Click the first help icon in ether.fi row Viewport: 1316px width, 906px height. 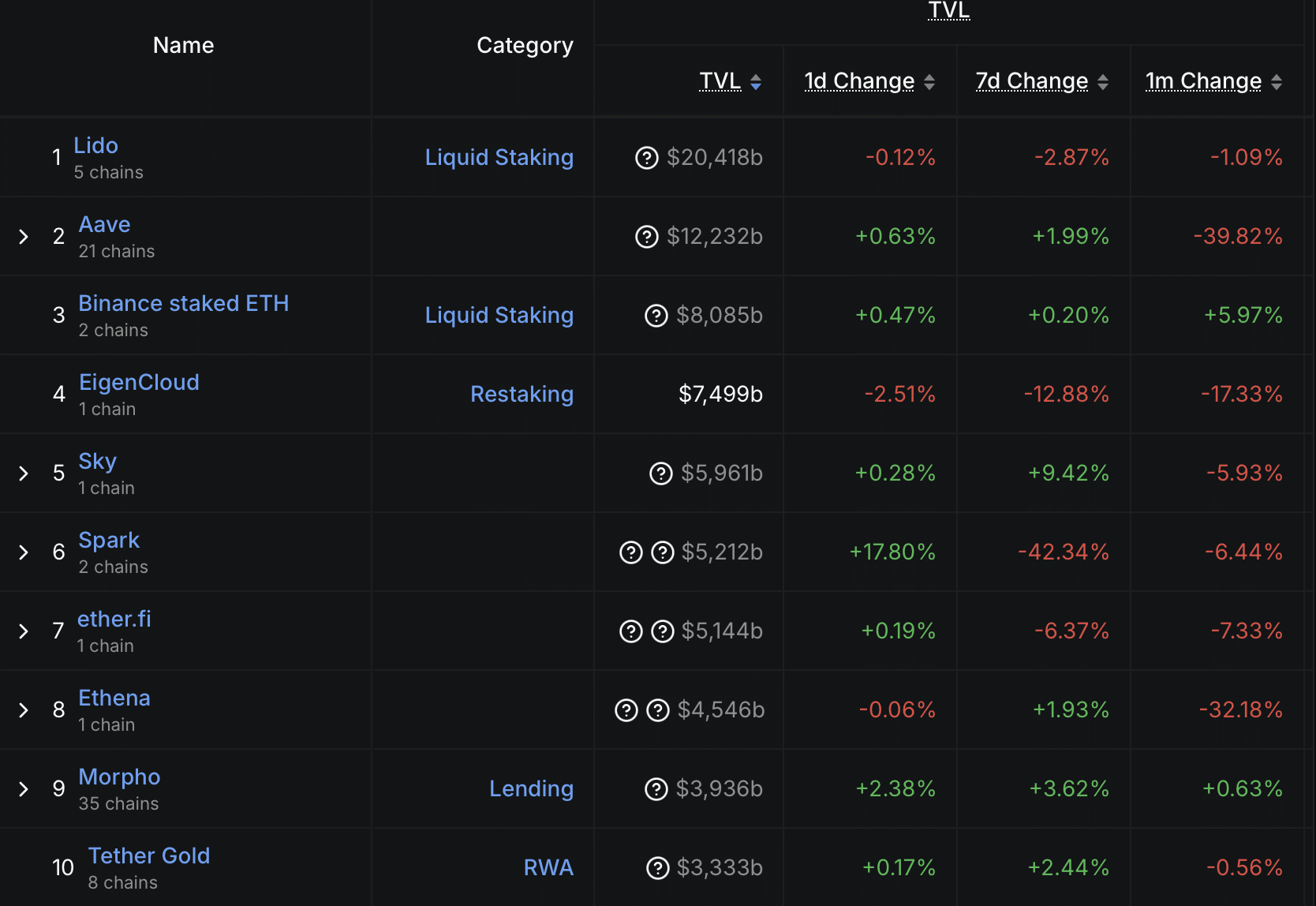click(631, 631)
